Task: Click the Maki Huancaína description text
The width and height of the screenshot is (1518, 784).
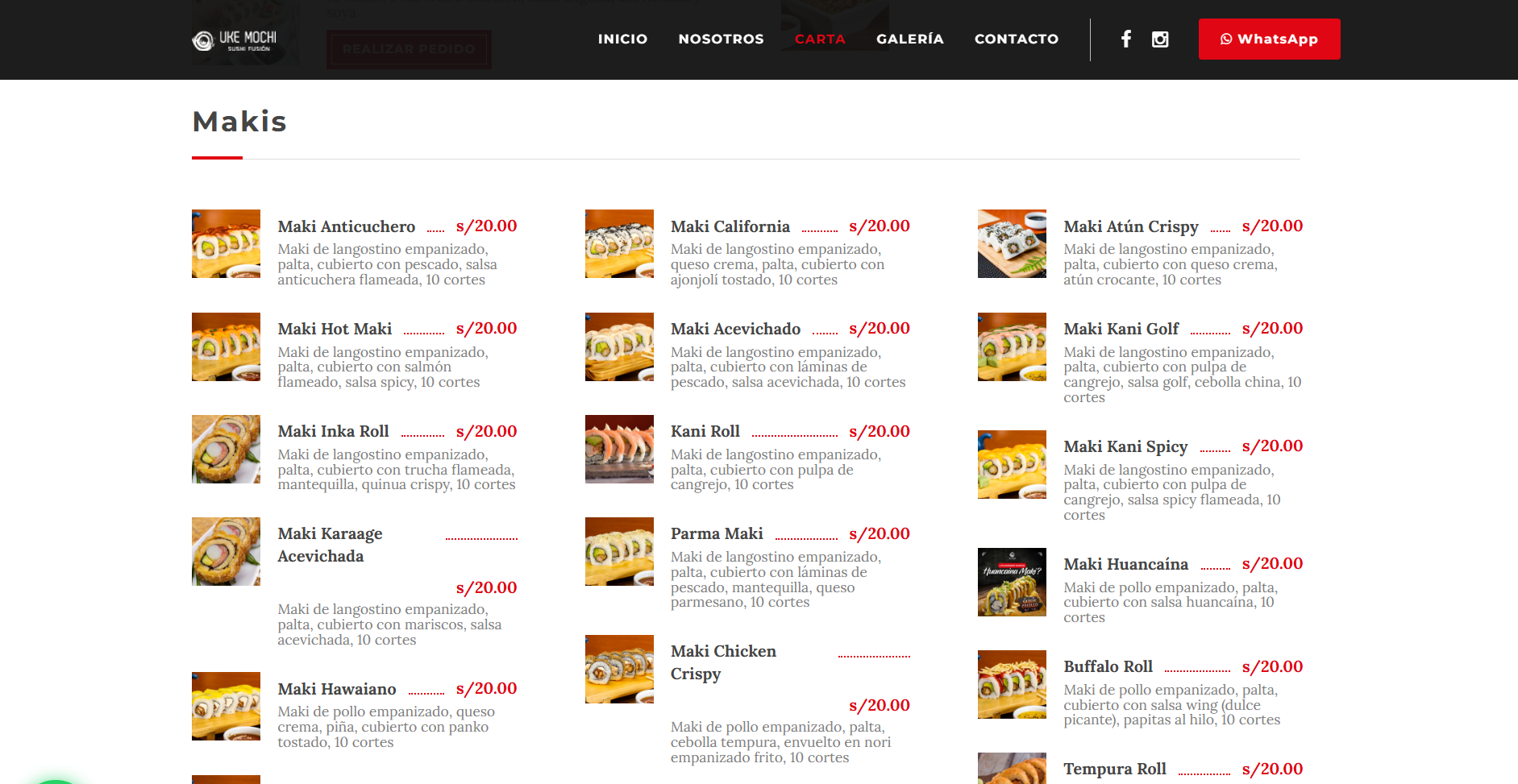Action: [x=1171, y=603]
